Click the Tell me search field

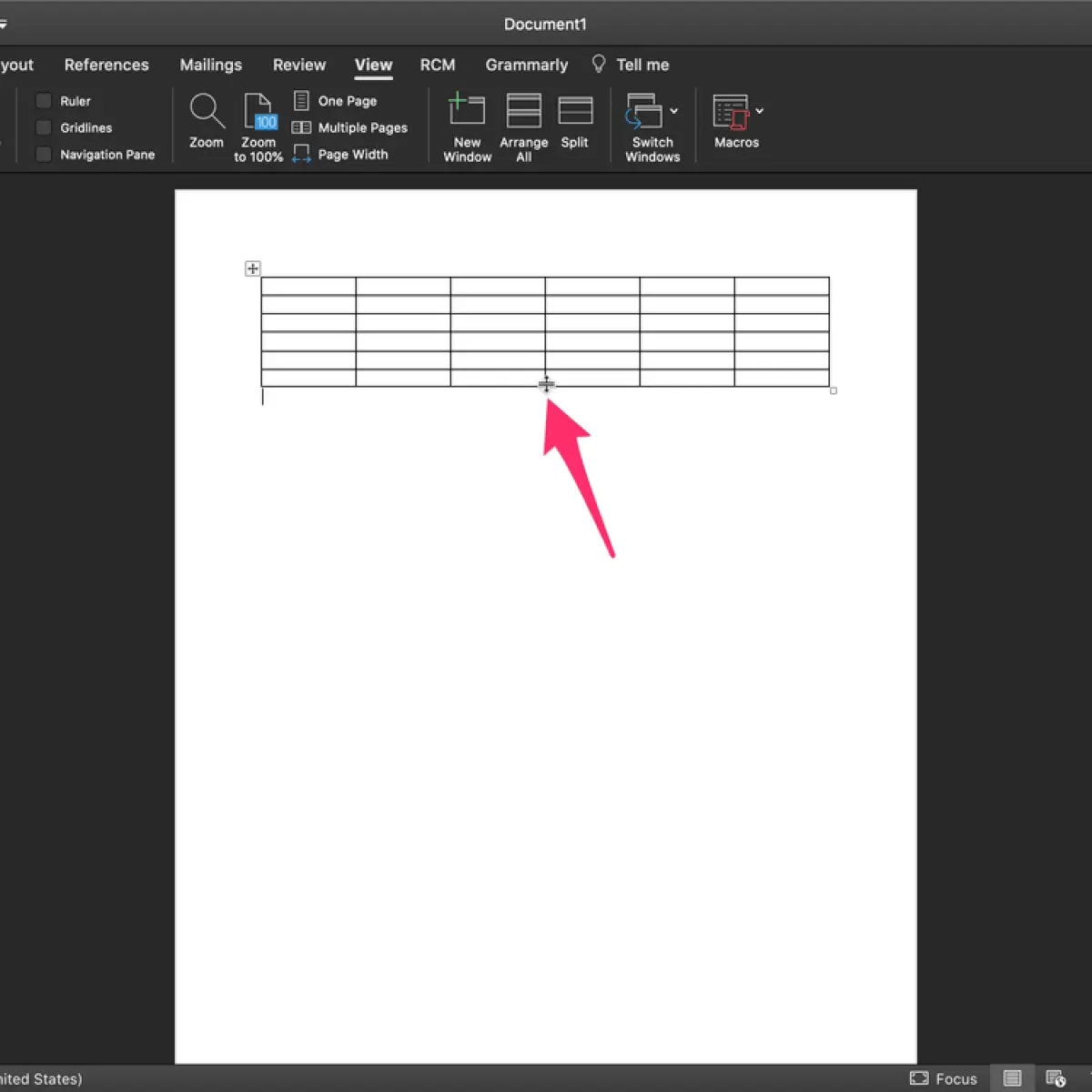(642, 65)
